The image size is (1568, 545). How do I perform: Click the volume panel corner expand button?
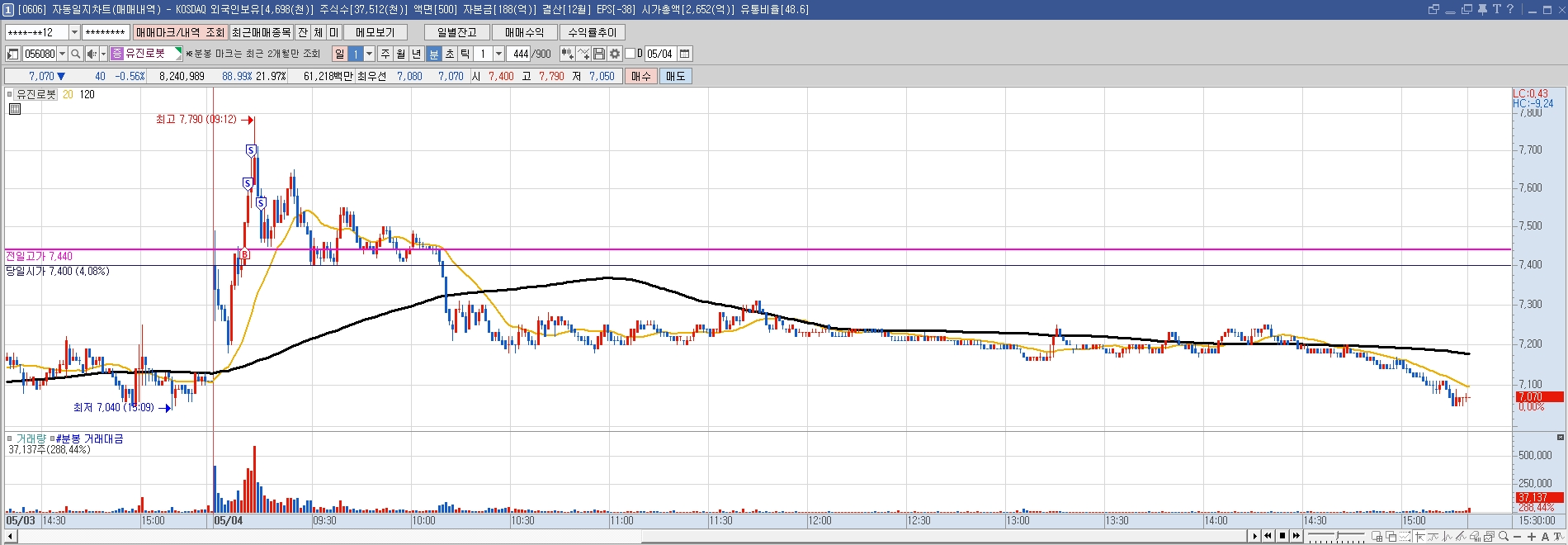tap(1561, 438)
